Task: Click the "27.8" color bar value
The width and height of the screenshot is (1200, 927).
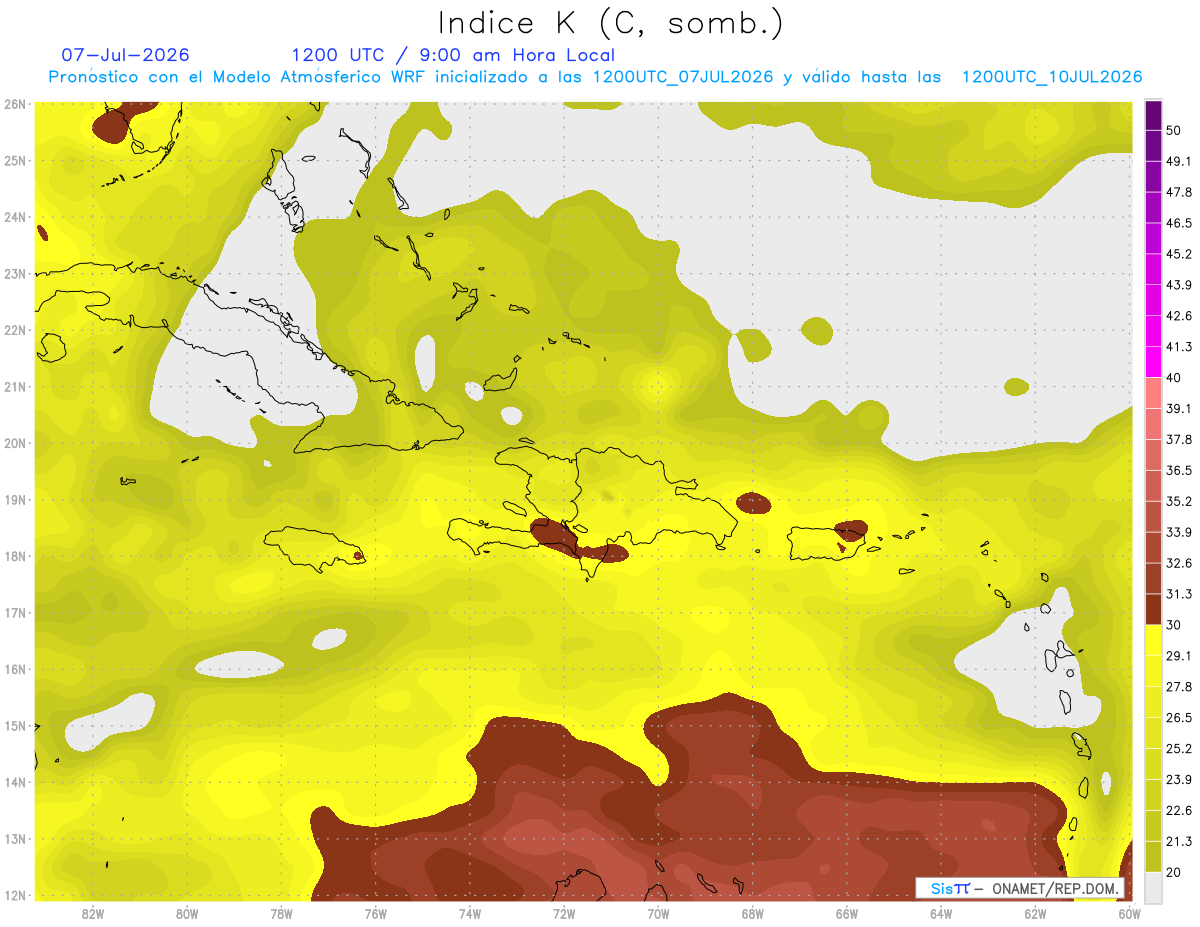Action: pos(1179,686)
